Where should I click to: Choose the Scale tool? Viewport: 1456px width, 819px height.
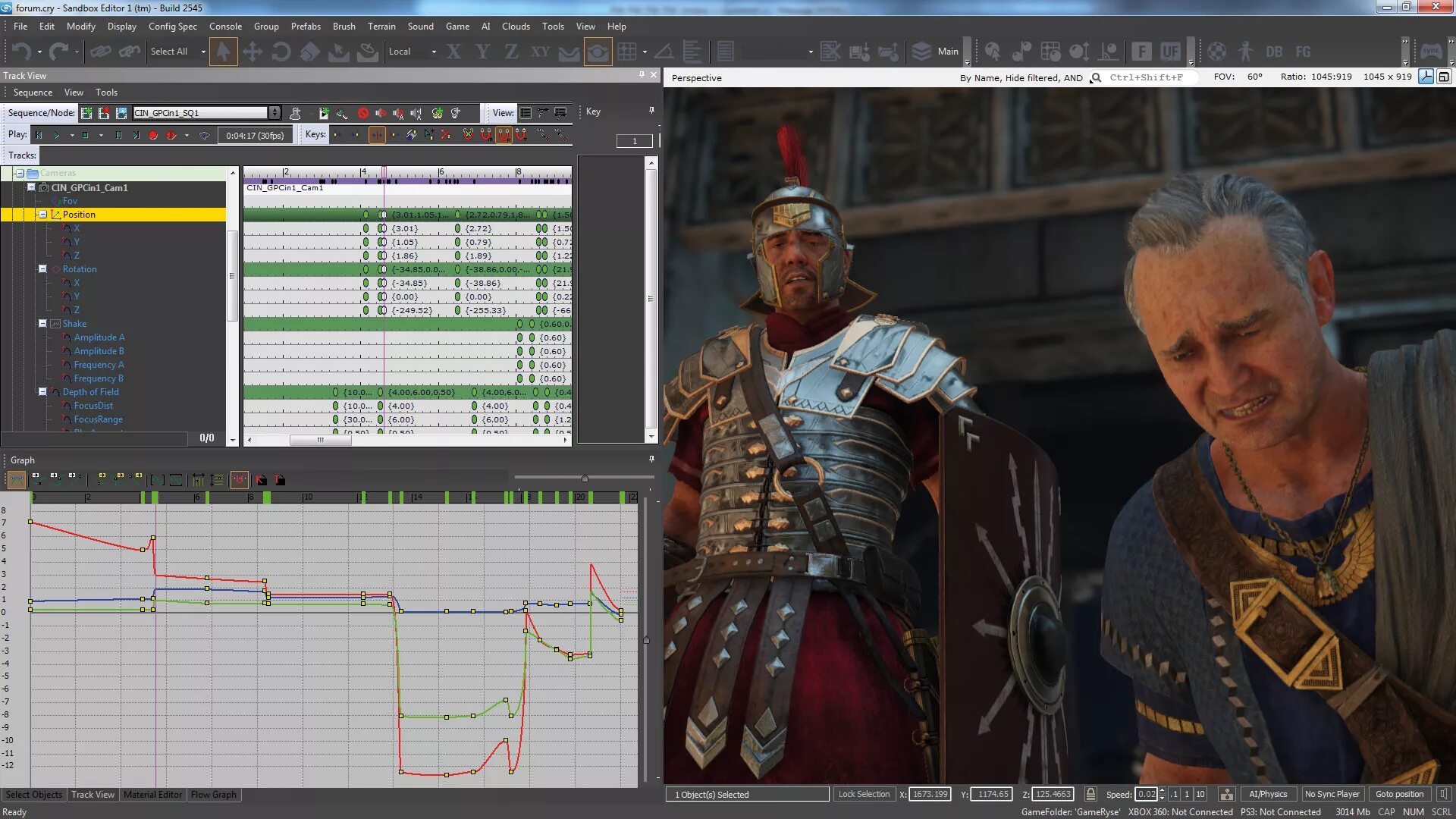pyautogui.click(x=309, y=52)
